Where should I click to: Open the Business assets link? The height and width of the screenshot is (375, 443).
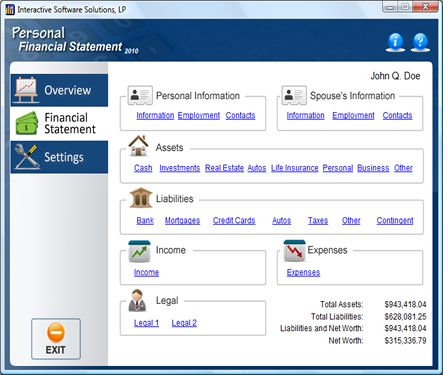click(x=373, y=168)
